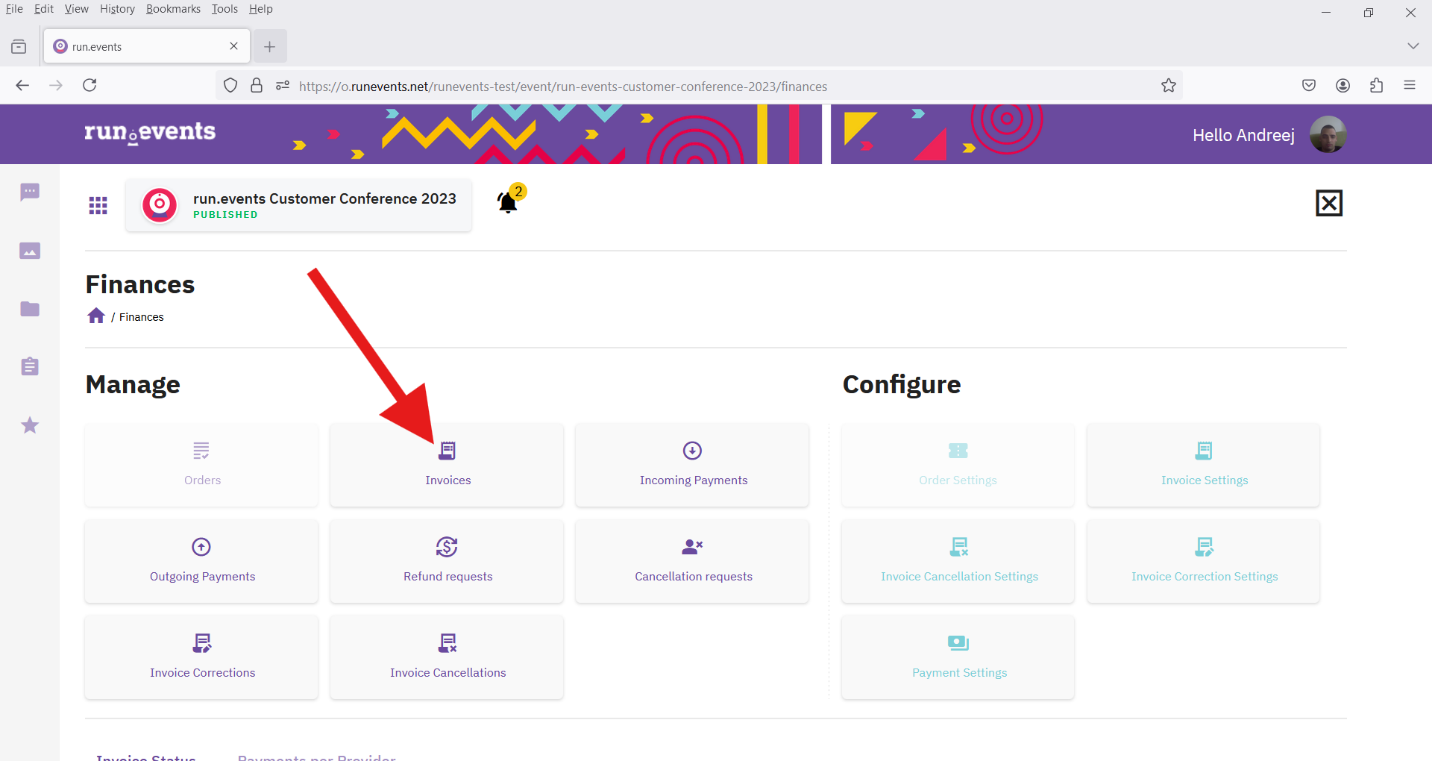Select the run.events browser tab
The width and height of the screenshot is (1432, 761).
click(x=147, y=46)
